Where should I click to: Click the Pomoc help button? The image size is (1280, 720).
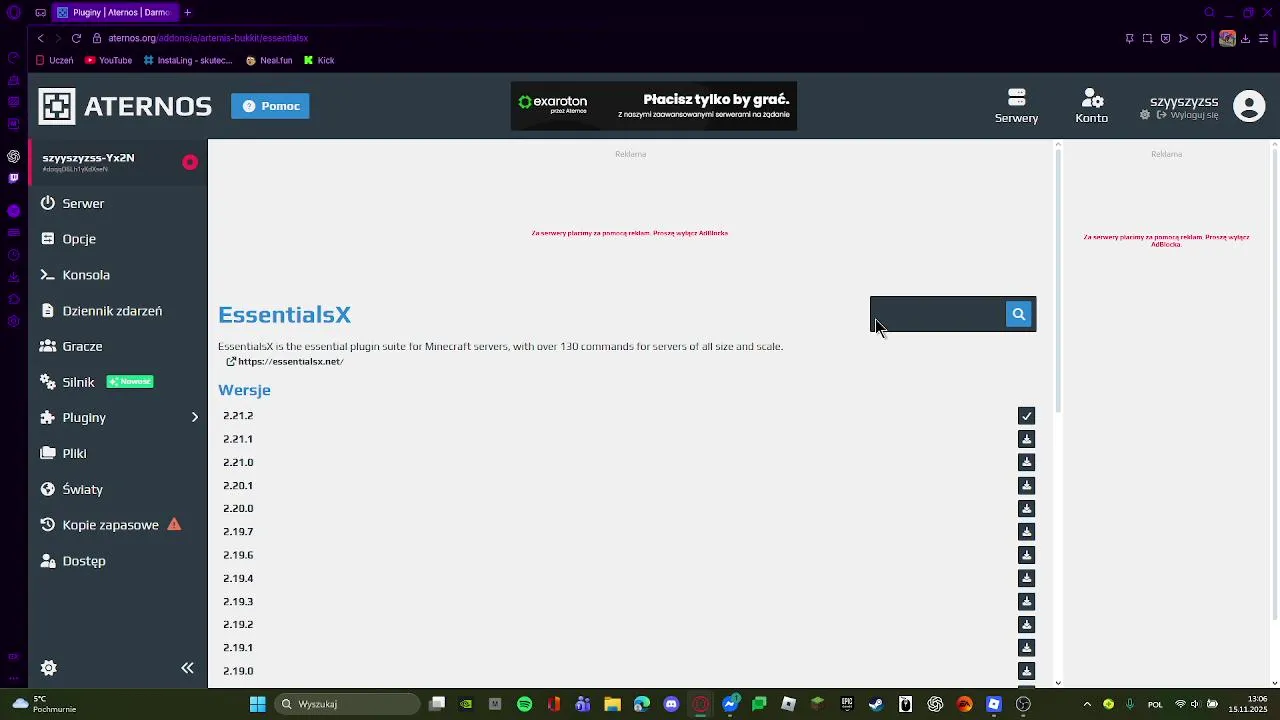[270, 106]
